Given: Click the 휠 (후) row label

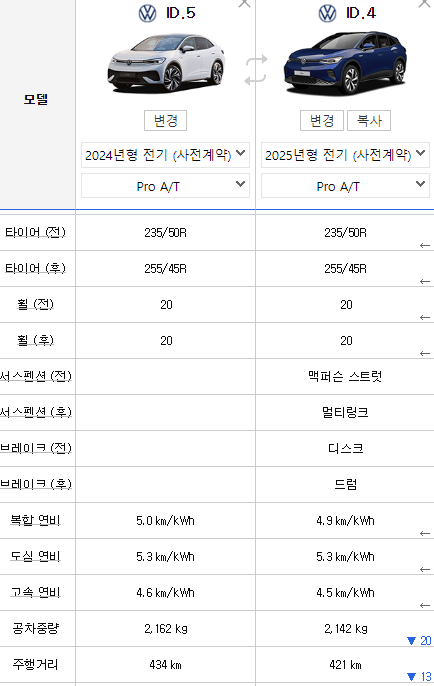Looking at the screenshot, I should [35, 340].
